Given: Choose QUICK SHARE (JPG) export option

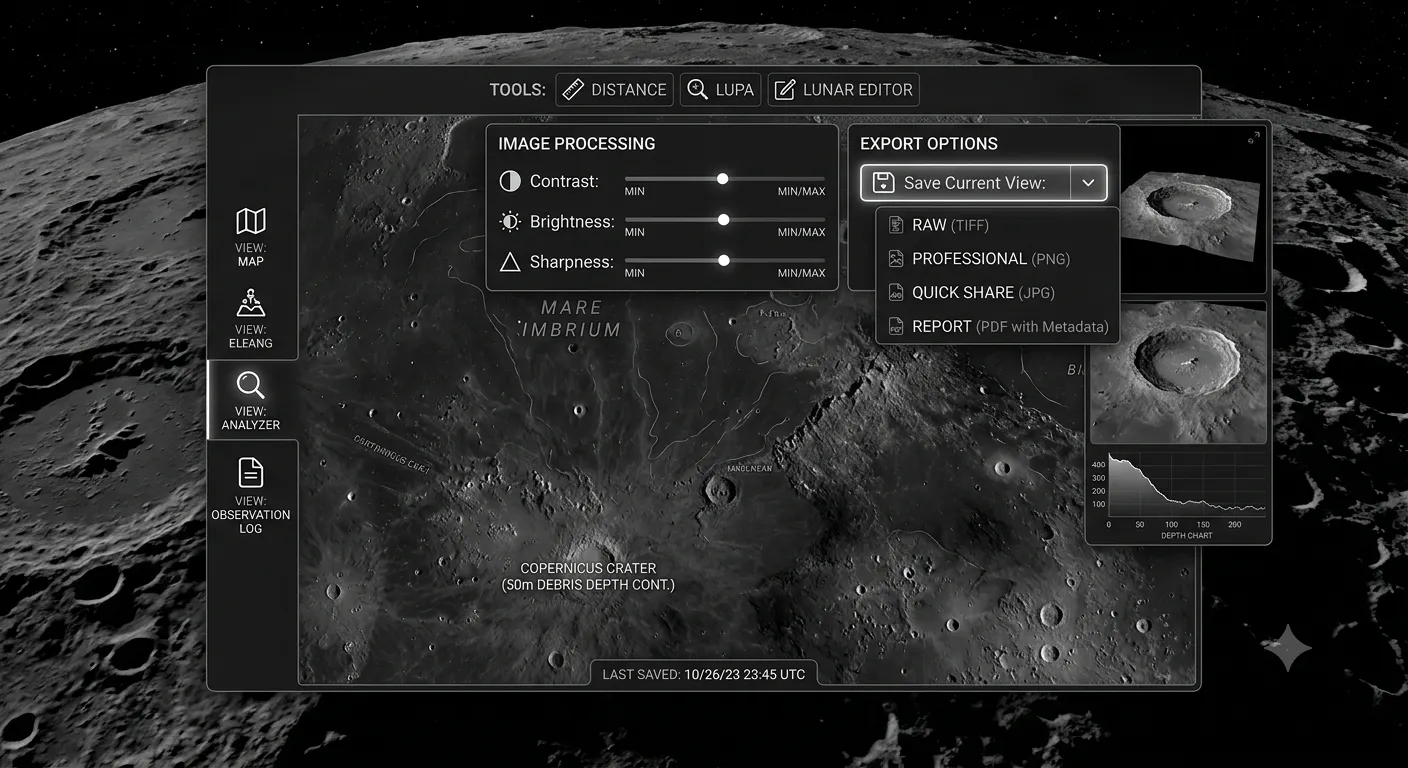Looking at the screenshot, I should [997, 293].
